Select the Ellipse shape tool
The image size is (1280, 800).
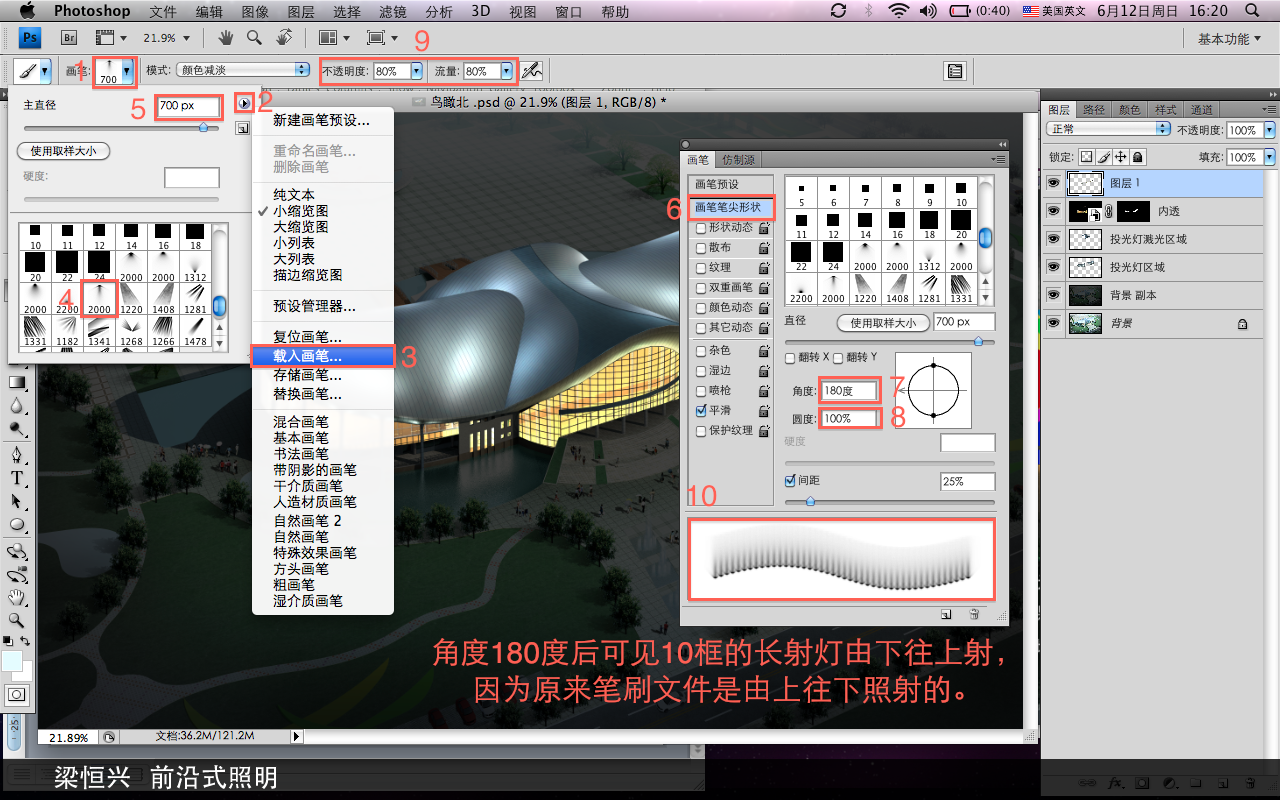pos(17,524)
